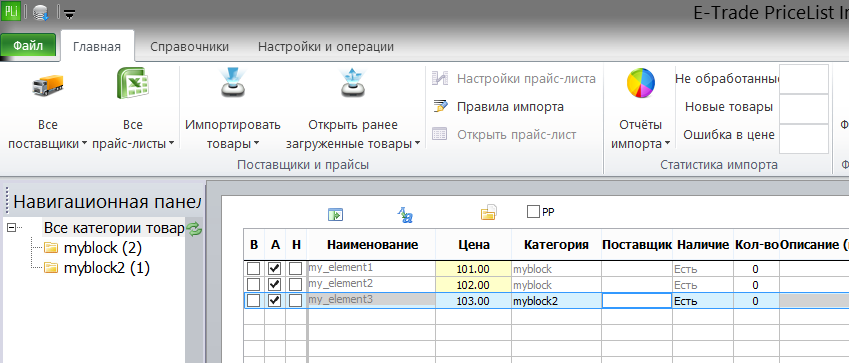
Task: Toggle Н checkbox for my_element2
Action: coord(295,284)
